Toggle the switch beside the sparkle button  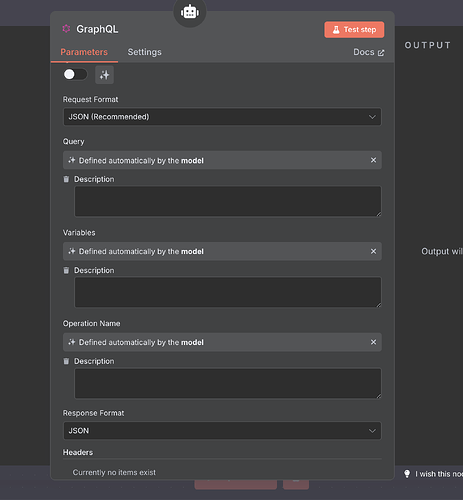(x=75, y=74)
